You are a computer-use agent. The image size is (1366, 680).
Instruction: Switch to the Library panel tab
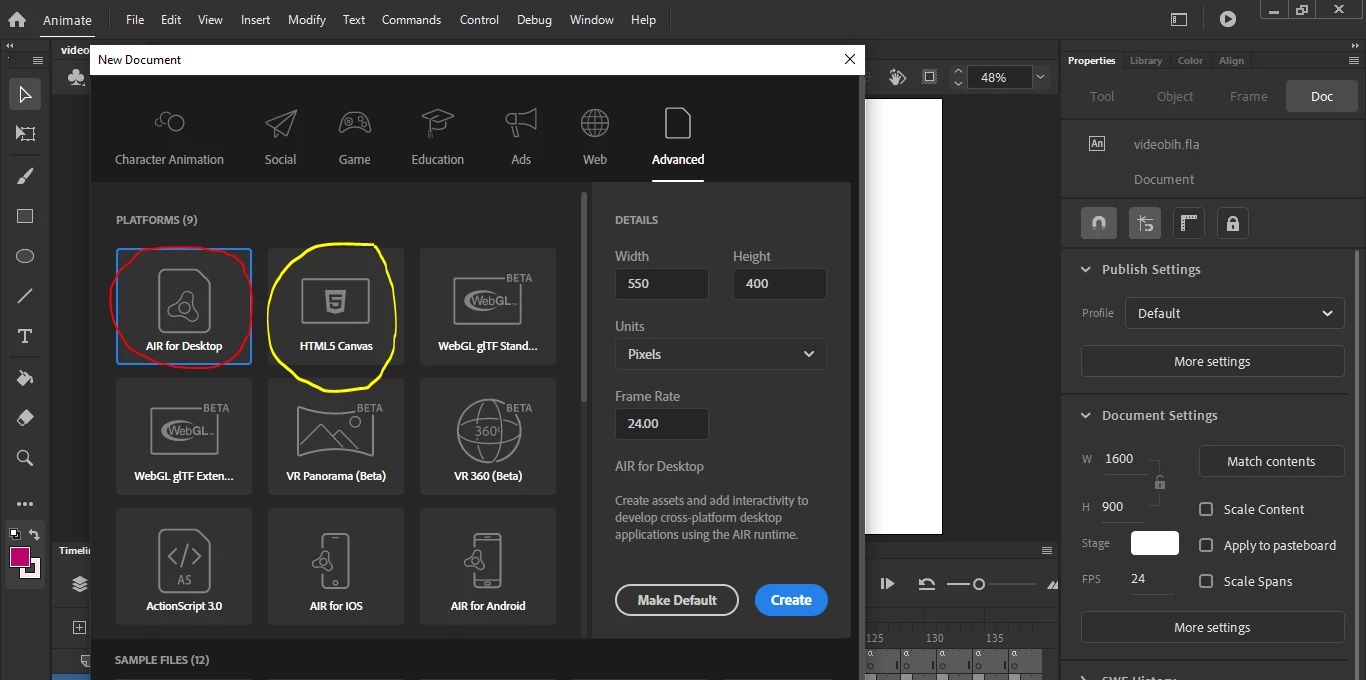tap(1146, 60)
